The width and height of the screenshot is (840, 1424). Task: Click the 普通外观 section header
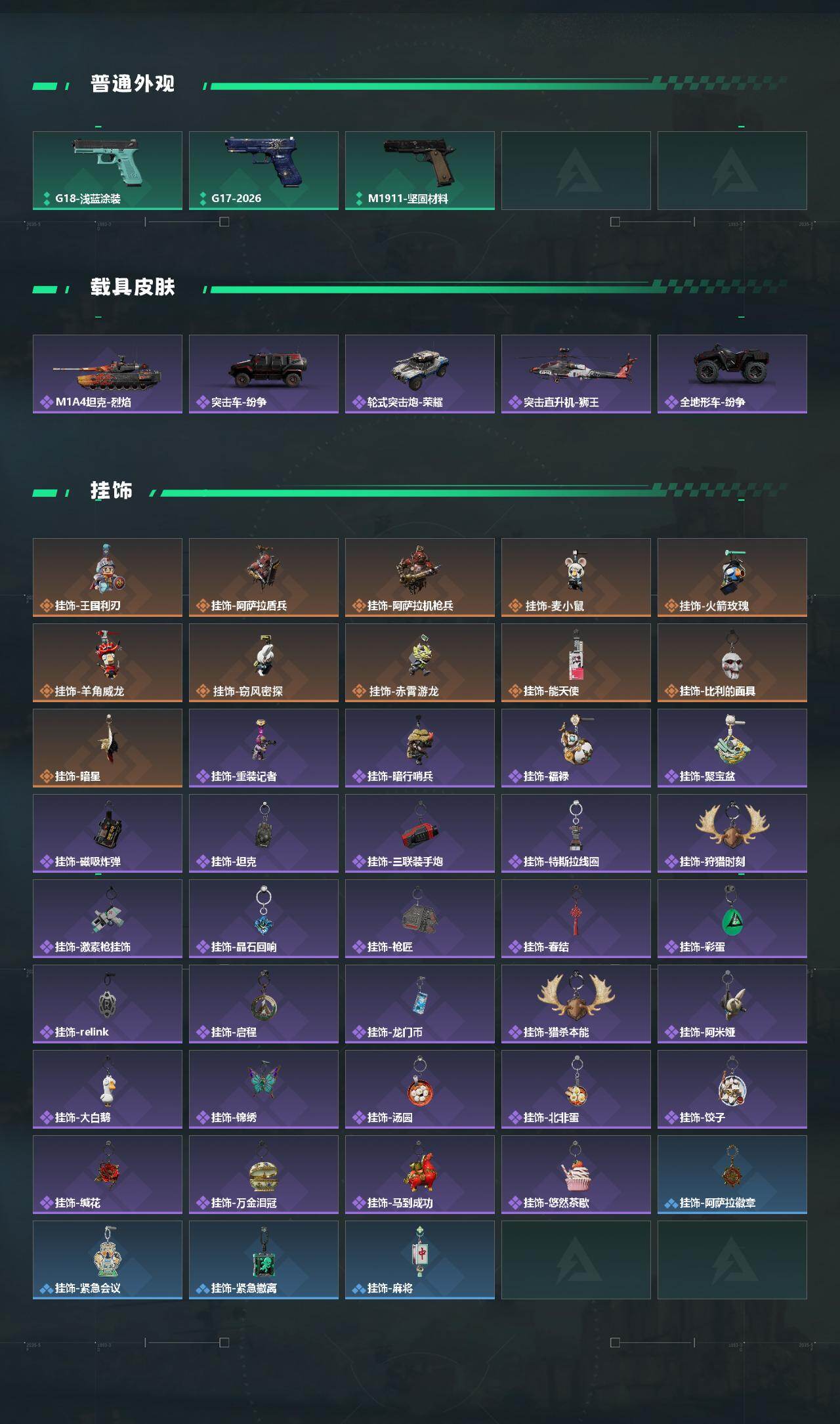[133, 84]
